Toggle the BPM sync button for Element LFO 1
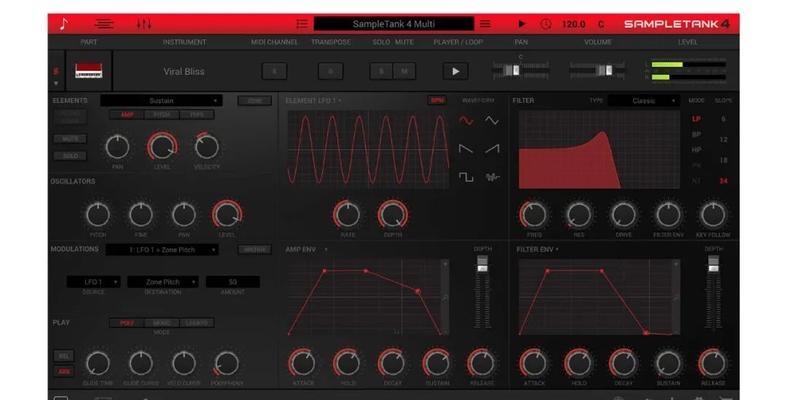This screenshot has width=787, height=400. [x=437, y=100]
